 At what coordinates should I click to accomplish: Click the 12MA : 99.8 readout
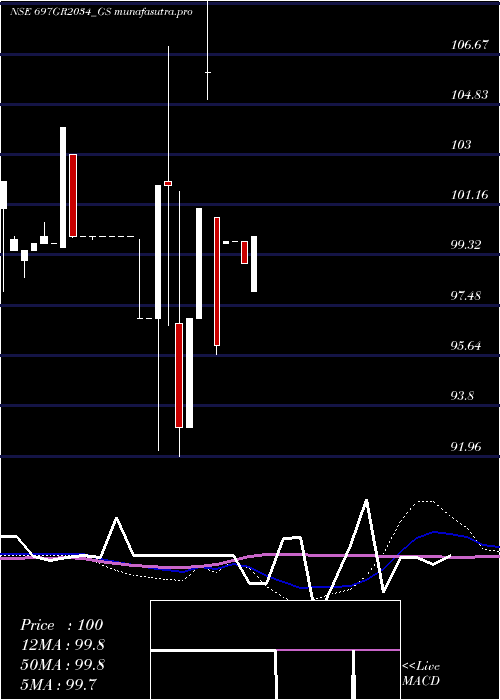click(62, 645)
